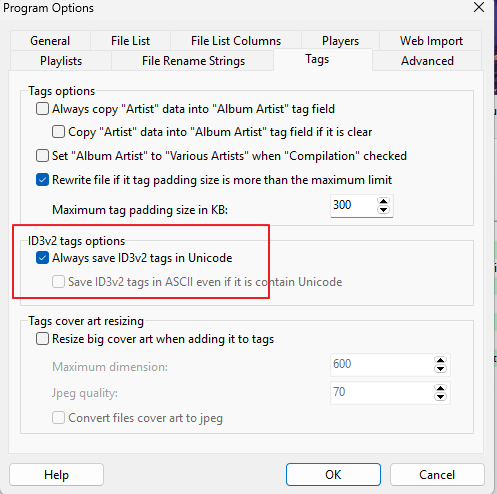
Task: Click the Help button
Action: coord(56,474)
